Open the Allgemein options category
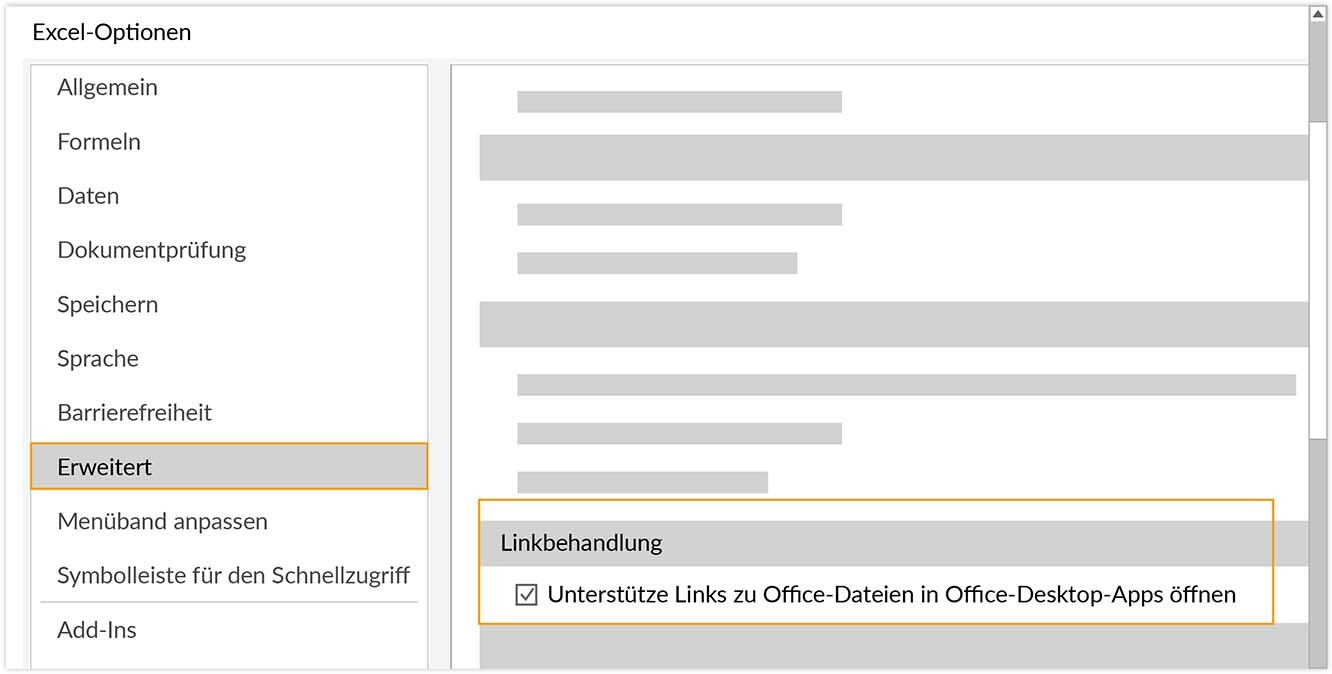 point(107,88)
